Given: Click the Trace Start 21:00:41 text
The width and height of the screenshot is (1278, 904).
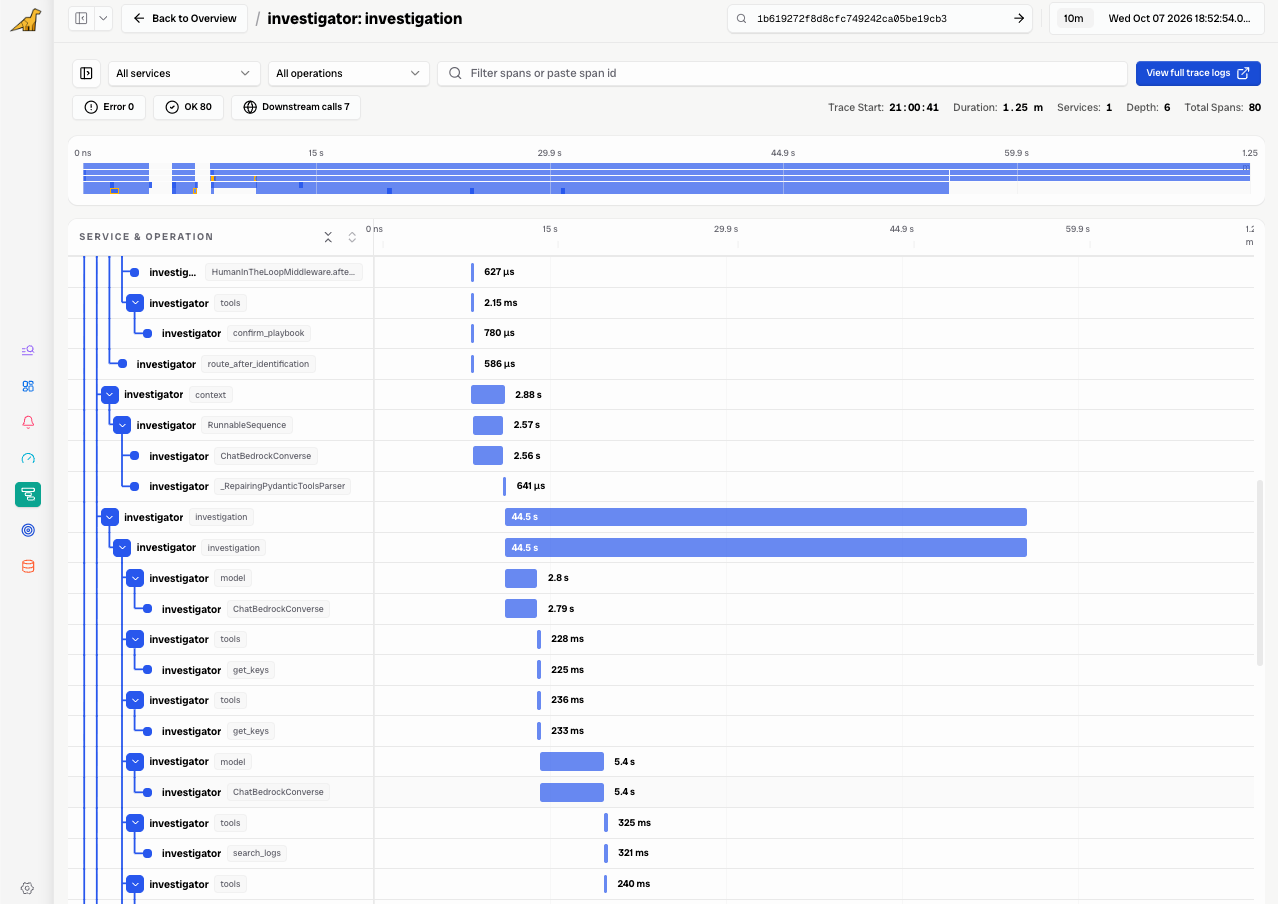Looking at the screenshot, I should coord(883,107).
